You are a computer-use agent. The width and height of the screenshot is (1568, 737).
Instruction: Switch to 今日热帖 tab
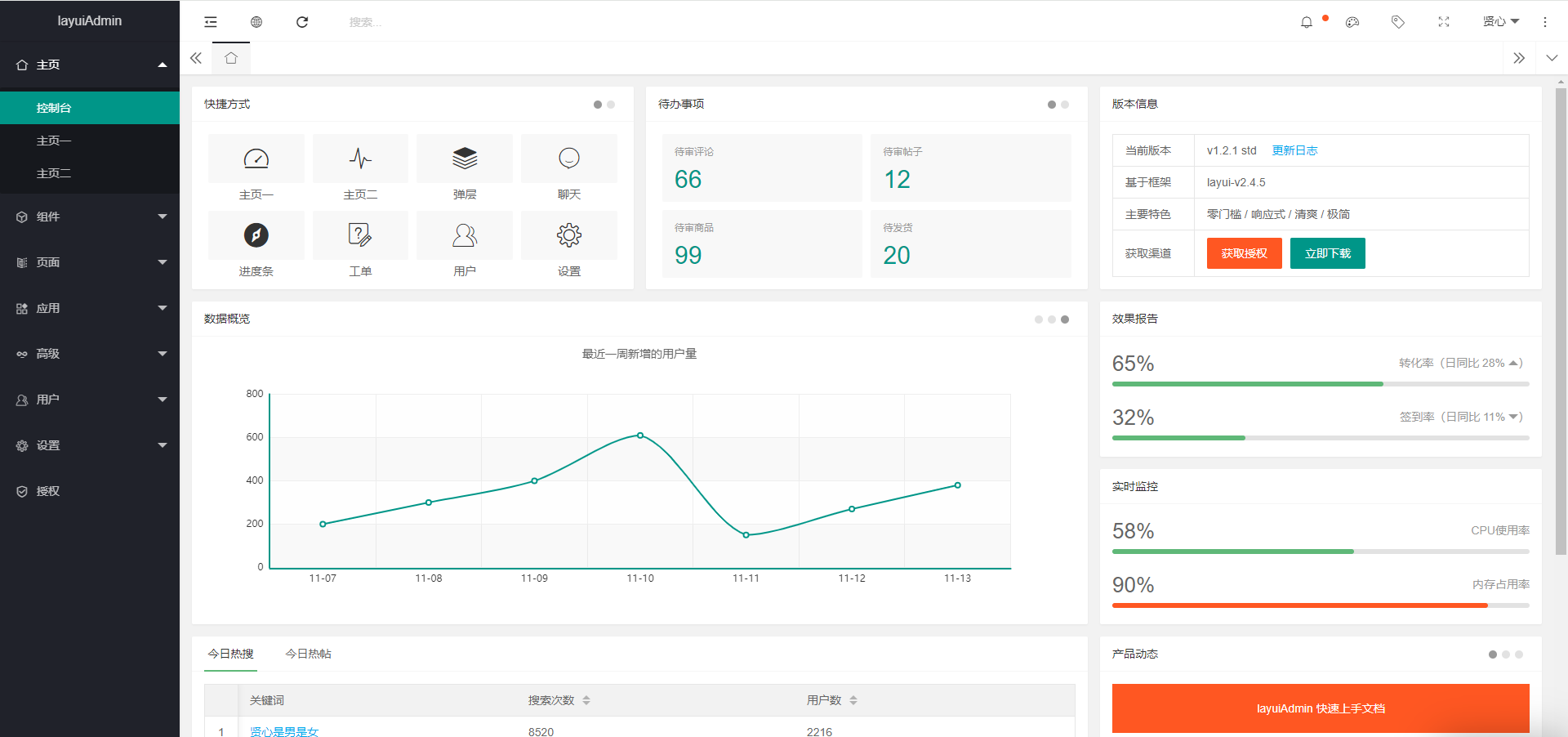point(308,654)
